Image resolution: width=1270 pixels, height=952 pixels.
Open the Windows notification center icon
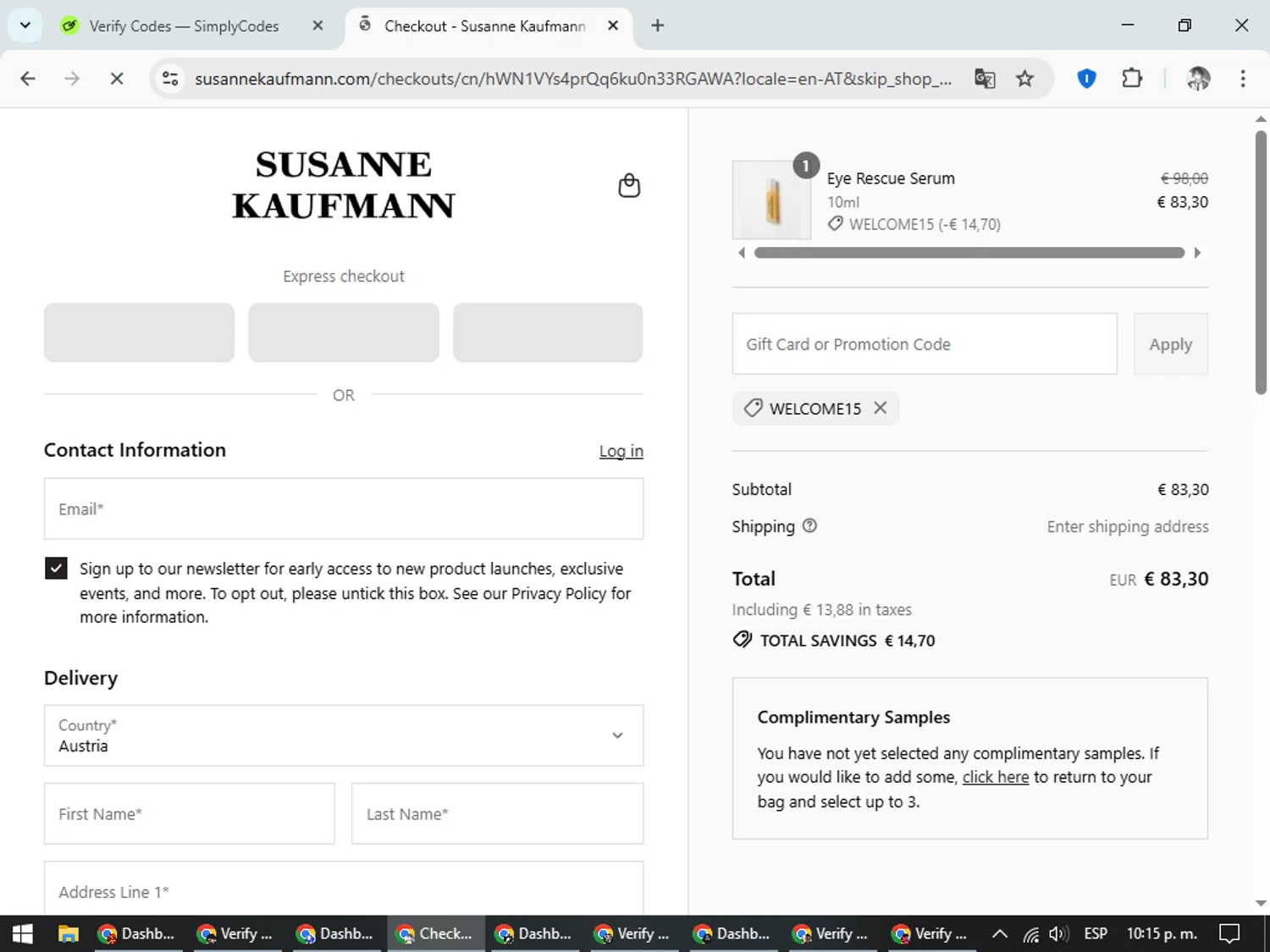pos(1229,933)
